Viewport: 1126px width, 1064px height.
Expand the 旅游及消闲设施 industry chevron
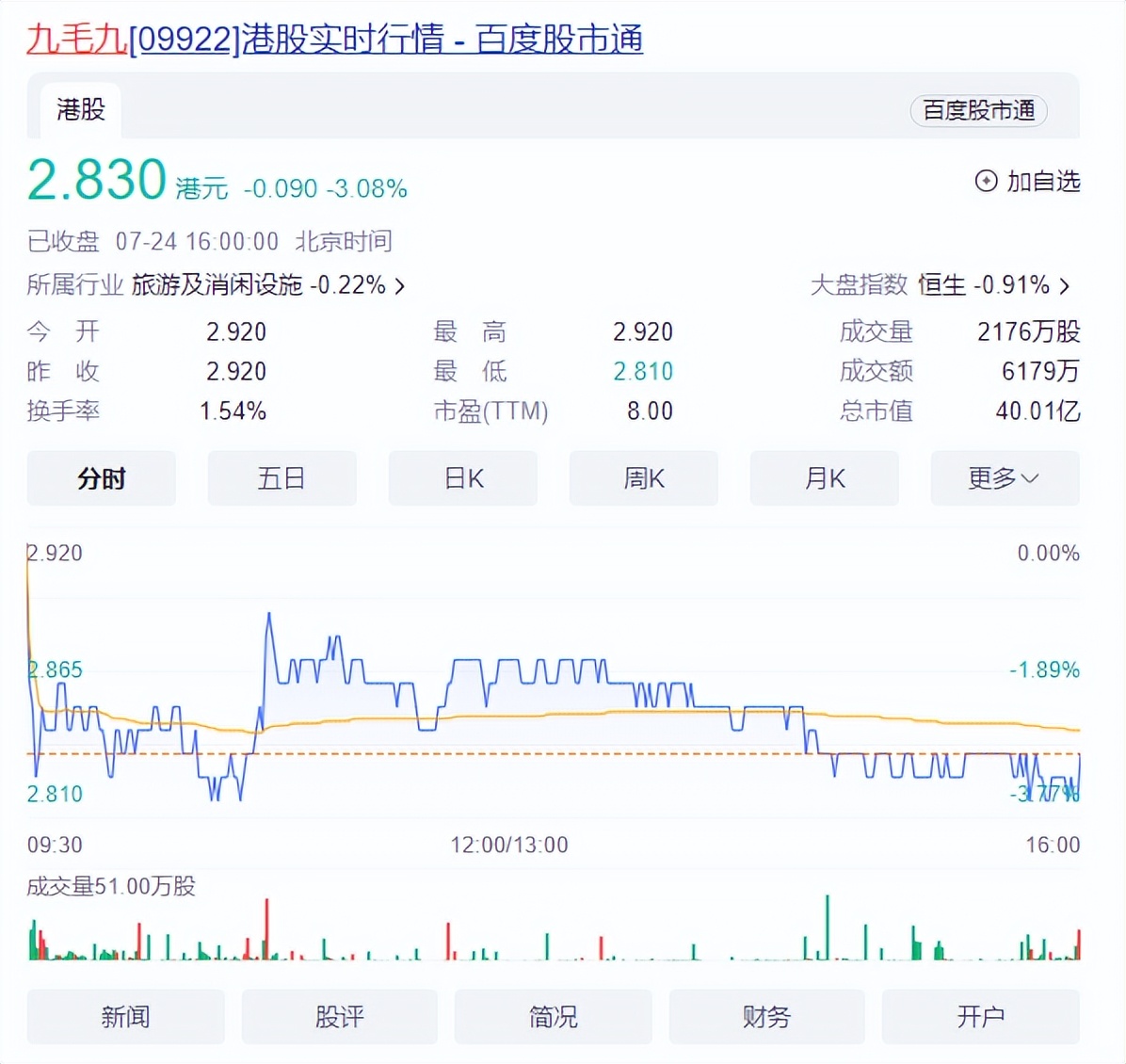tap(400, 286)
